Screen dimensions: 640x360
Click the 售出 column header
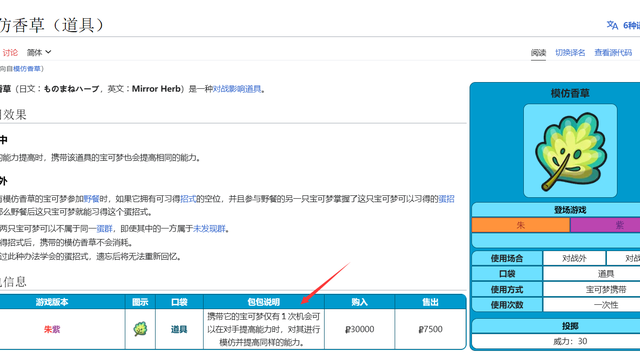point(430,302)
